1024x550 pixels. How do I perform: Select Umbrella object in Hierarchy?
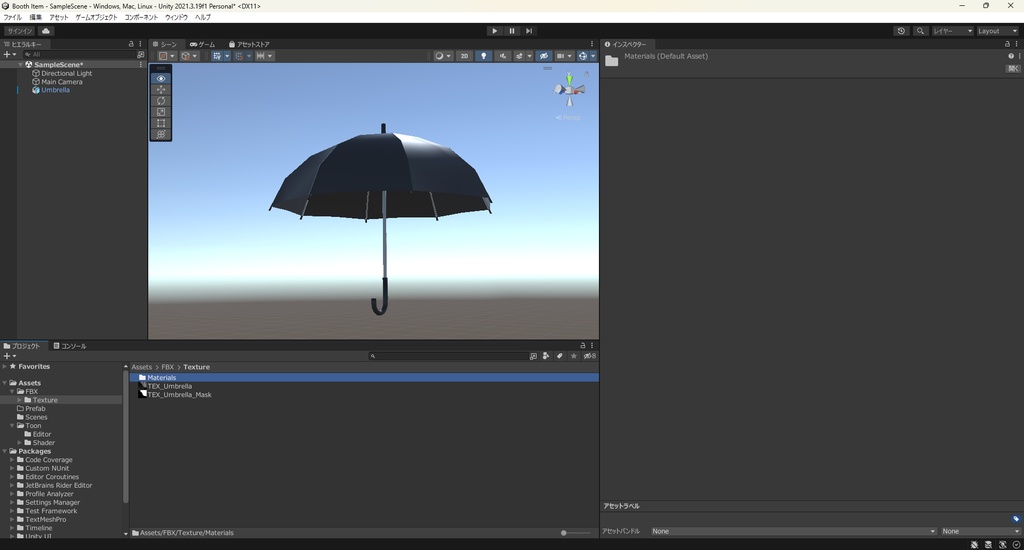click(56, 90)
